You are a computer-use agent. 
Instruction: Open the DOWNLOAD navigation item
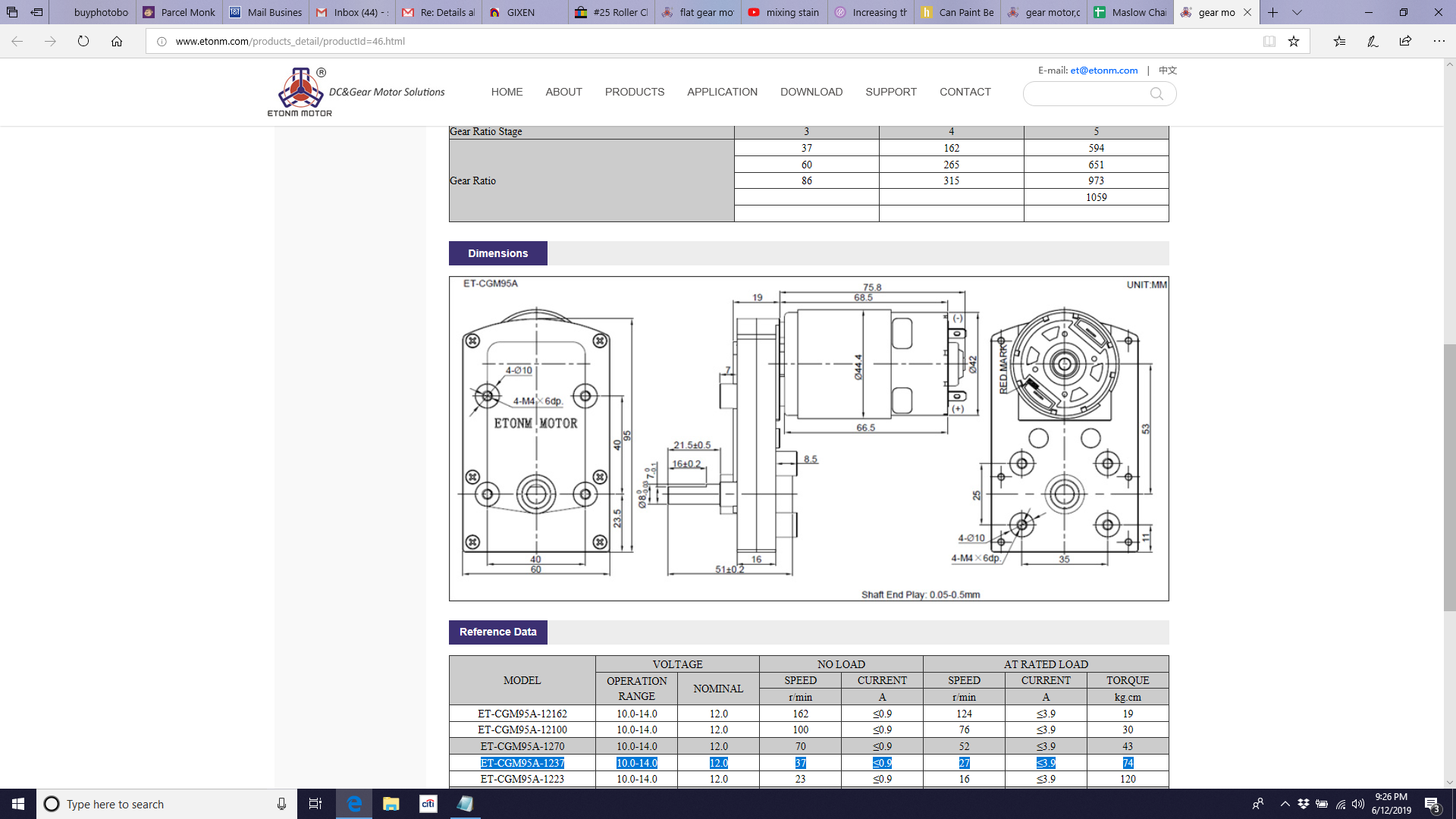[811, 92]
